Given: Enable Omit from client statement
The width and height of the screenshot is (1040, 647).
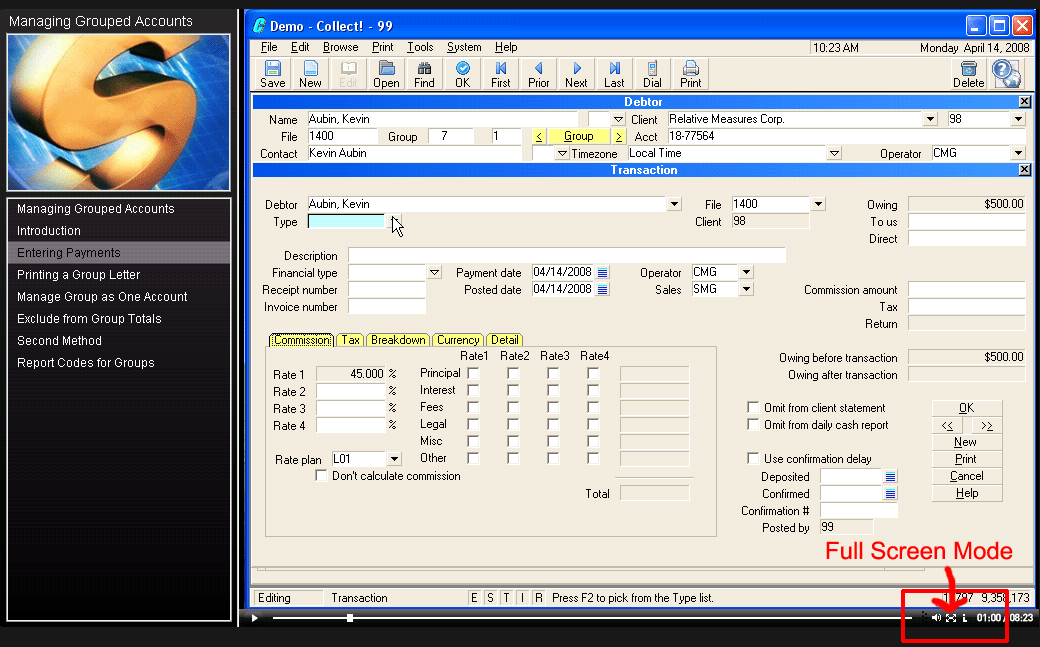Looking at the screenshot, I should point(753,407).
